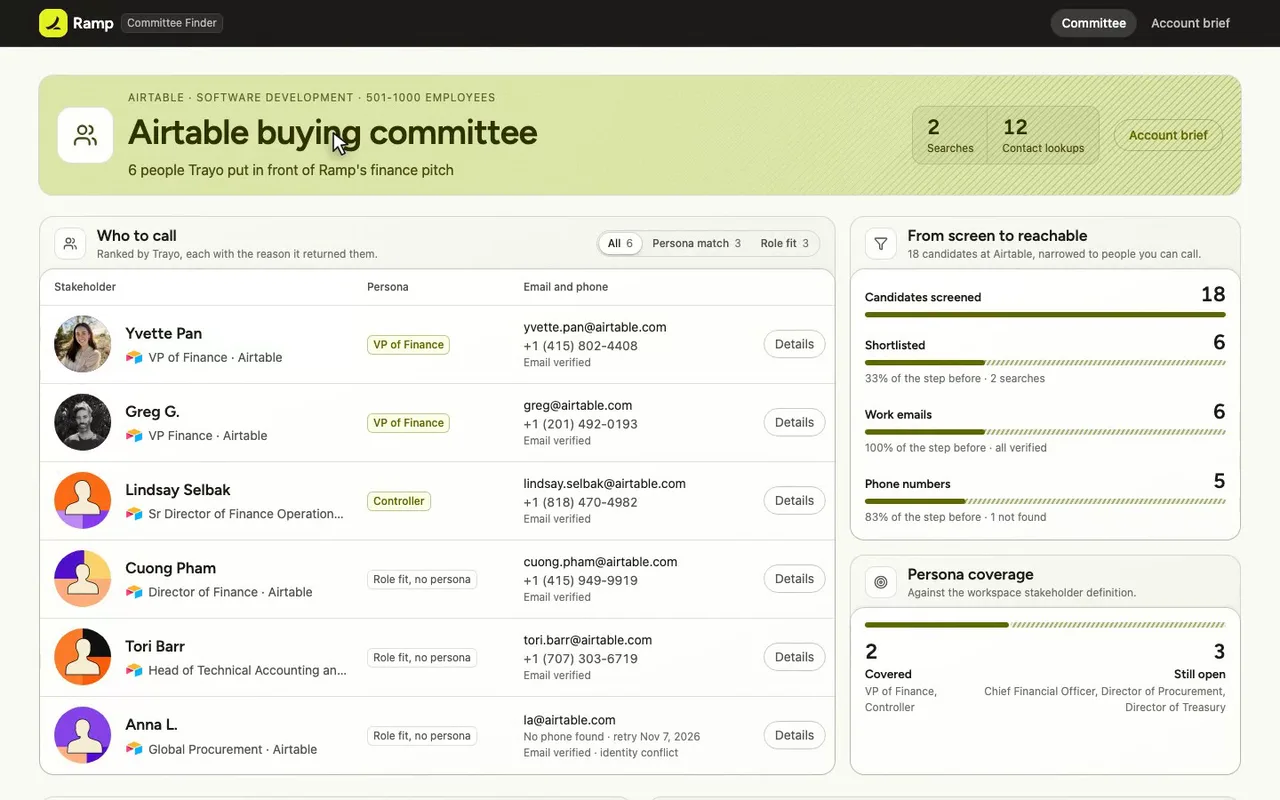Click email tori.barr@airtable.com

pyautogui.click(x=588, y=640)
